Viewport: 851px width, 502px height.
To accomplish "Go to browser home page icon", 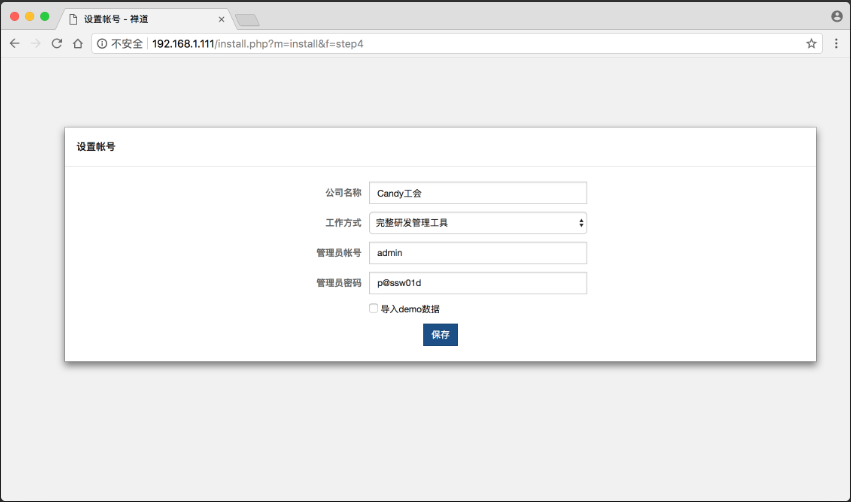I will [78, 43].
